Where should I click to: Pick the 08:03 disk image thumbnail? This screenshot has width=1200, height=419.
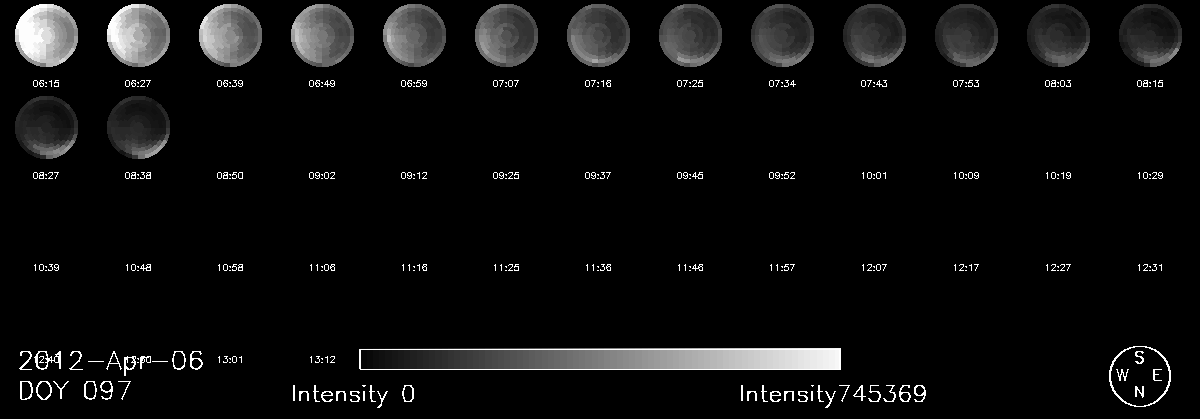click(x=1058, y=34)
